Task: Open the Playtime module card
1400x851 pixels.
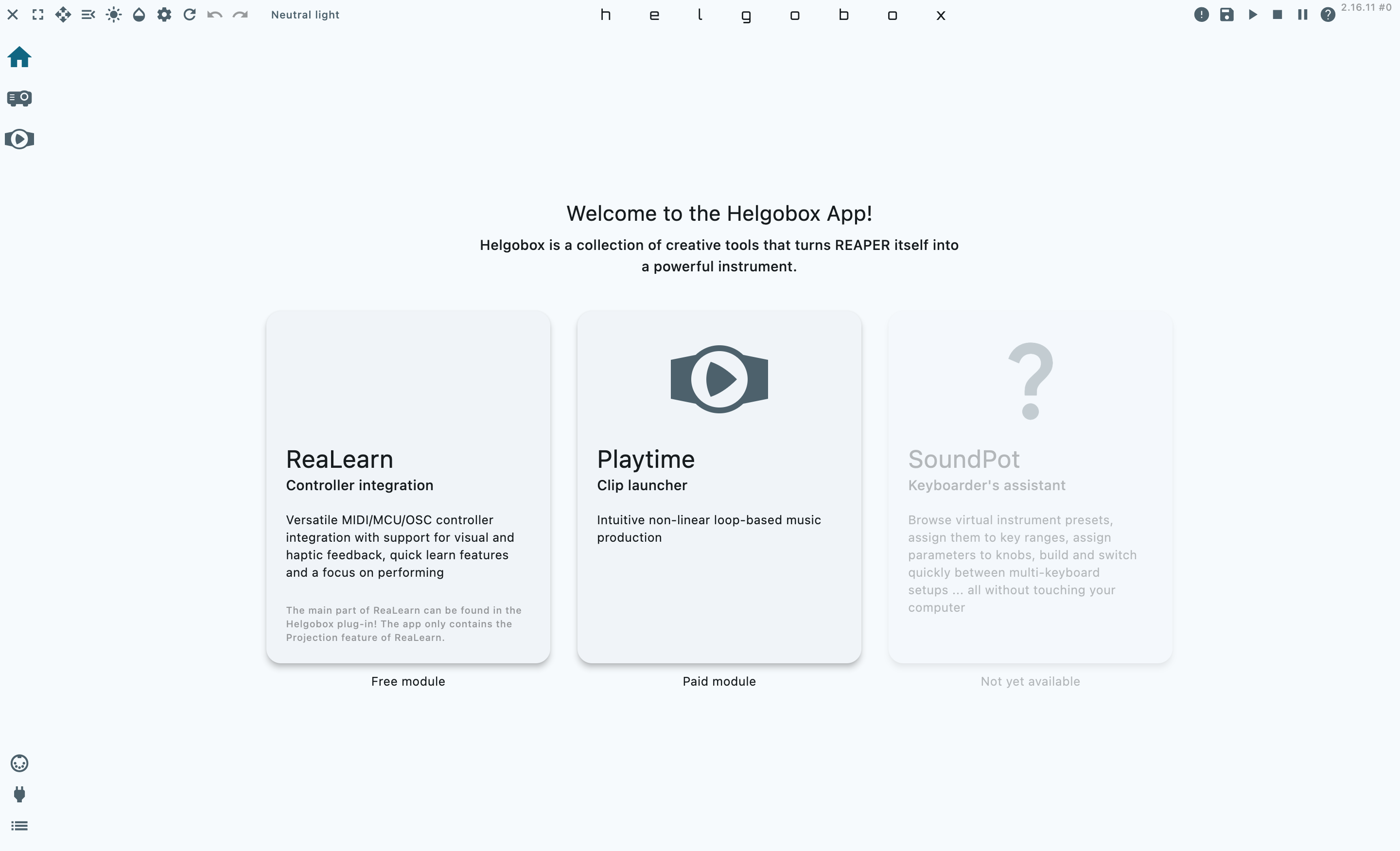Action: [x=719, y=487]
